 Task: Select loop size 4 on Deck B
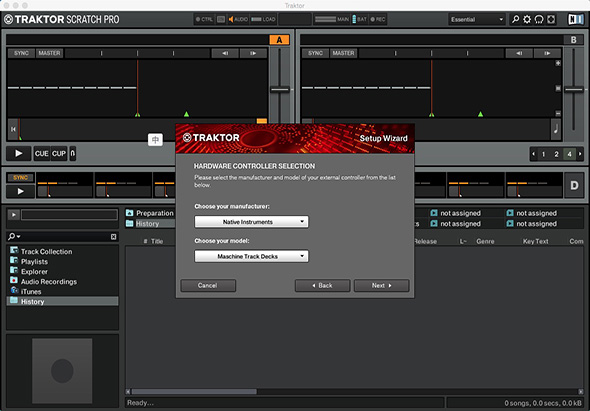pyautogui.click(x=569, y=154)
